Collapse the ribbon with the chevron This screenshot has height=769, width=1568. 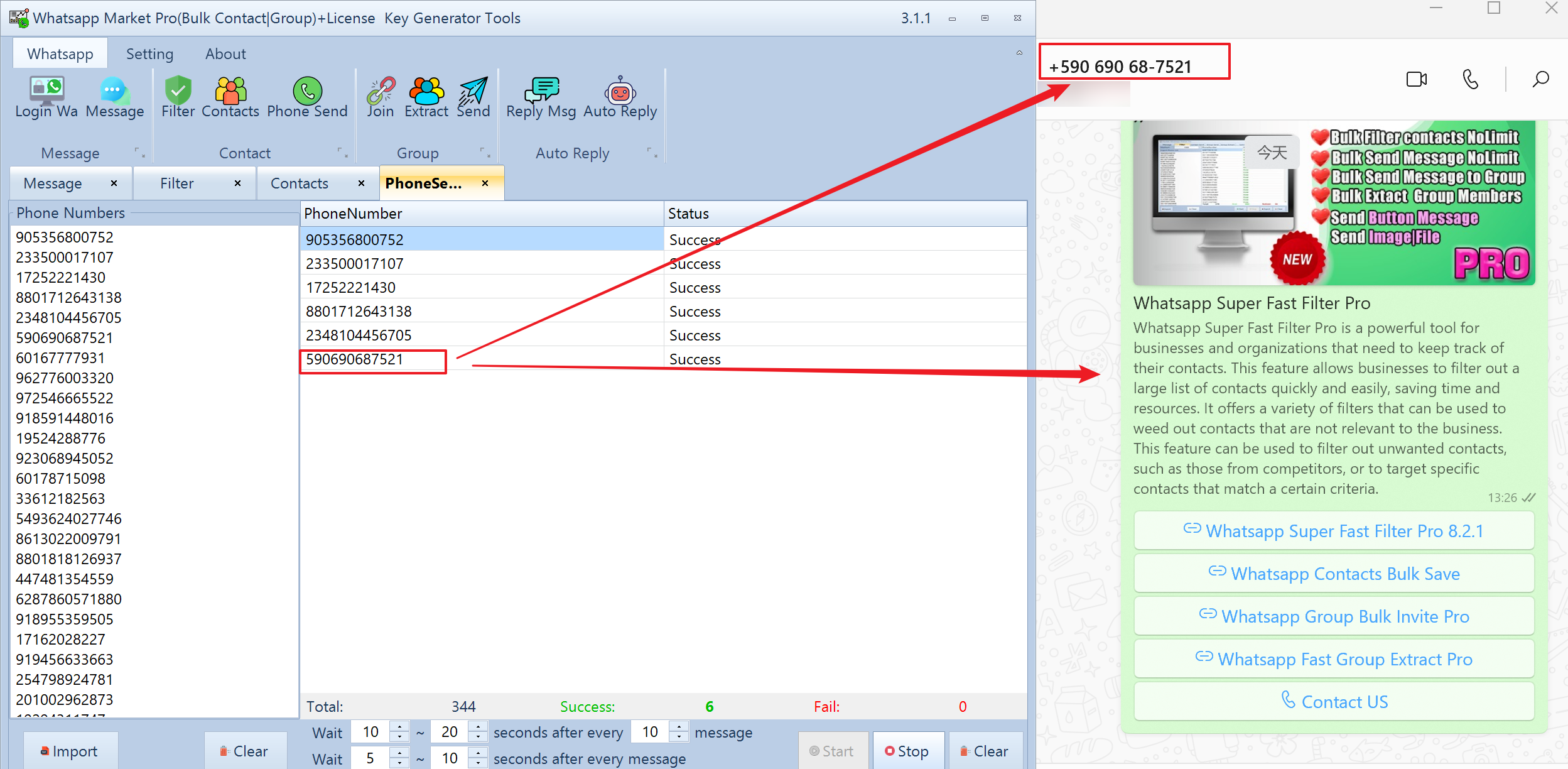click(x=1019, y=53)
